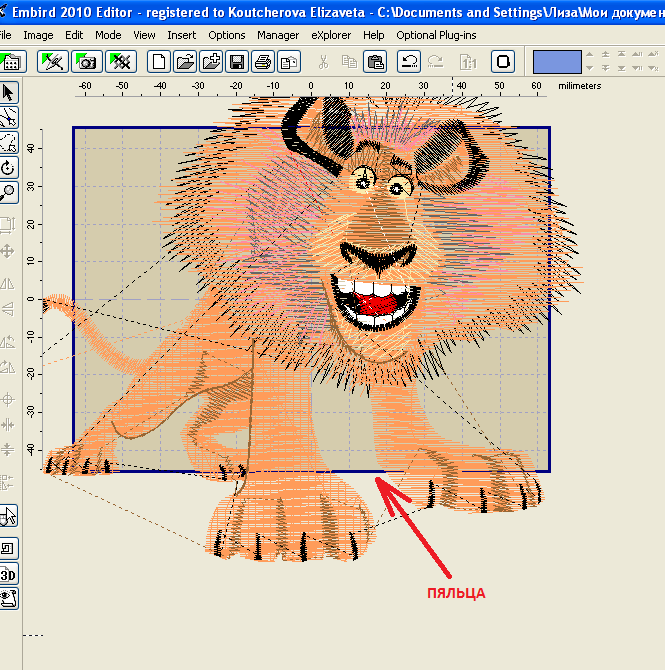Select the magnifier zoom tool
Image resolution: width=665 pixels, height=670 pixels.
(8, 193)
